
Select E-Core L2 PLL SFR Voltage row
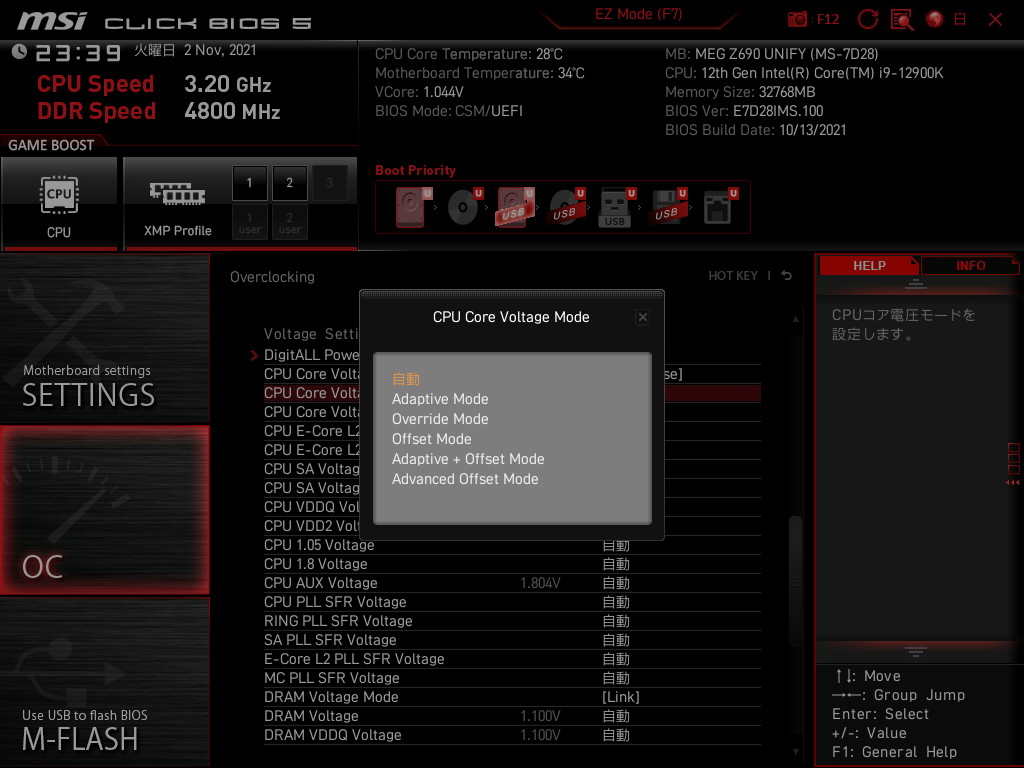[x=512, y=659]
